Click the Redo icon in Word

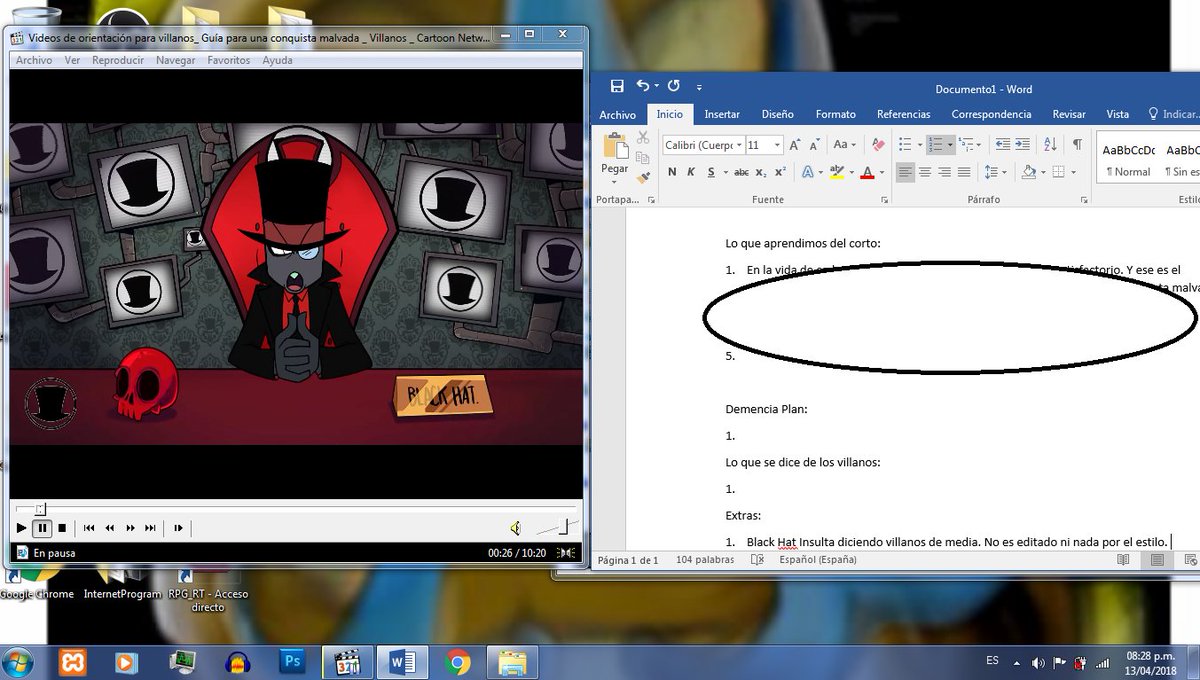673,86
